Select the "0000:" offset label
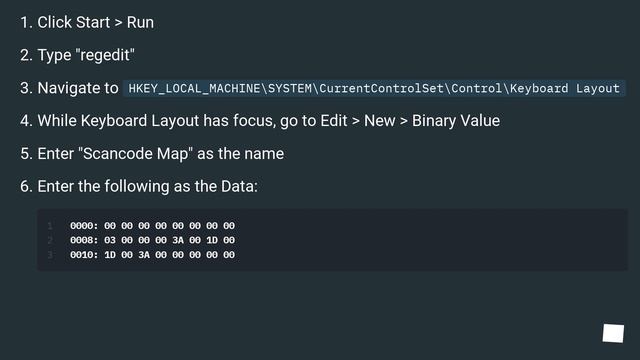The width and height of the screenshot is (640, 360). (84, 226)
